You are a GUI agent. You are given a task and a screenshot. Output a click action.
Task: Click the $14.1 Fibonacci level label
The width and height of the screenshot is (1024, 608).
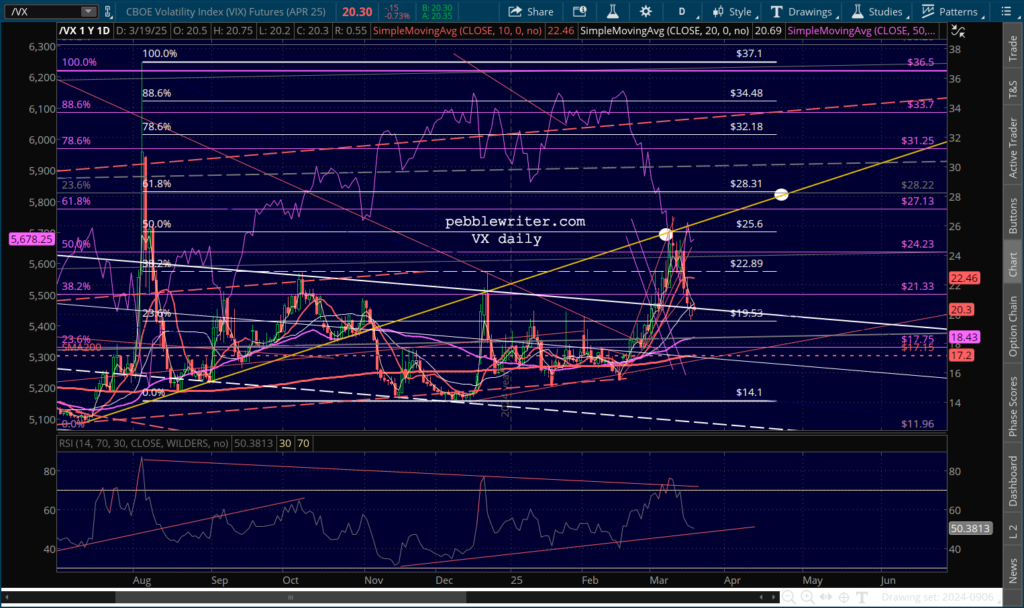[x=749, y=392]
